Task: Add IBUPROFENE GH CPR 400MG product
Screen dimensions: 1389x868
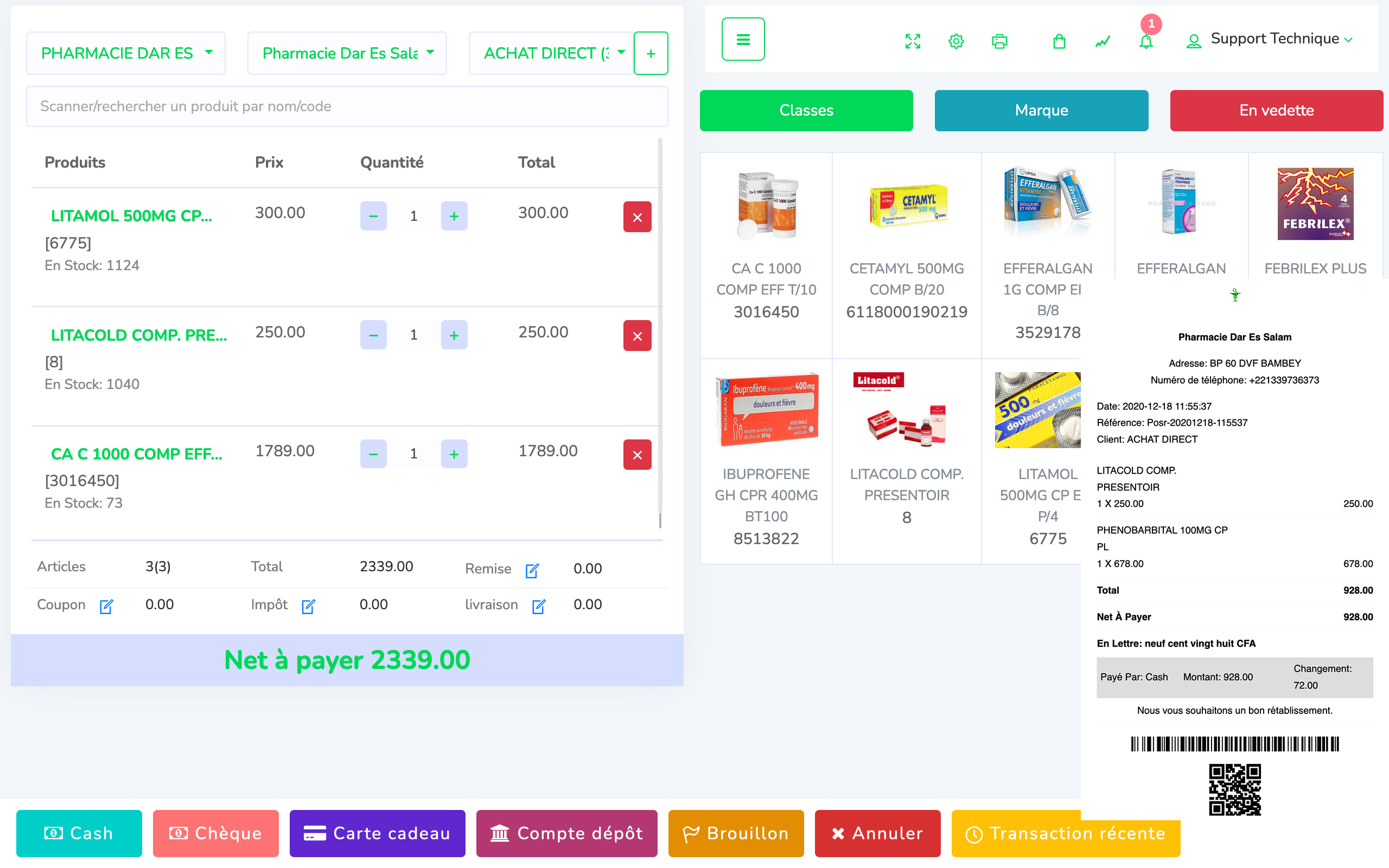Action: 766,461
